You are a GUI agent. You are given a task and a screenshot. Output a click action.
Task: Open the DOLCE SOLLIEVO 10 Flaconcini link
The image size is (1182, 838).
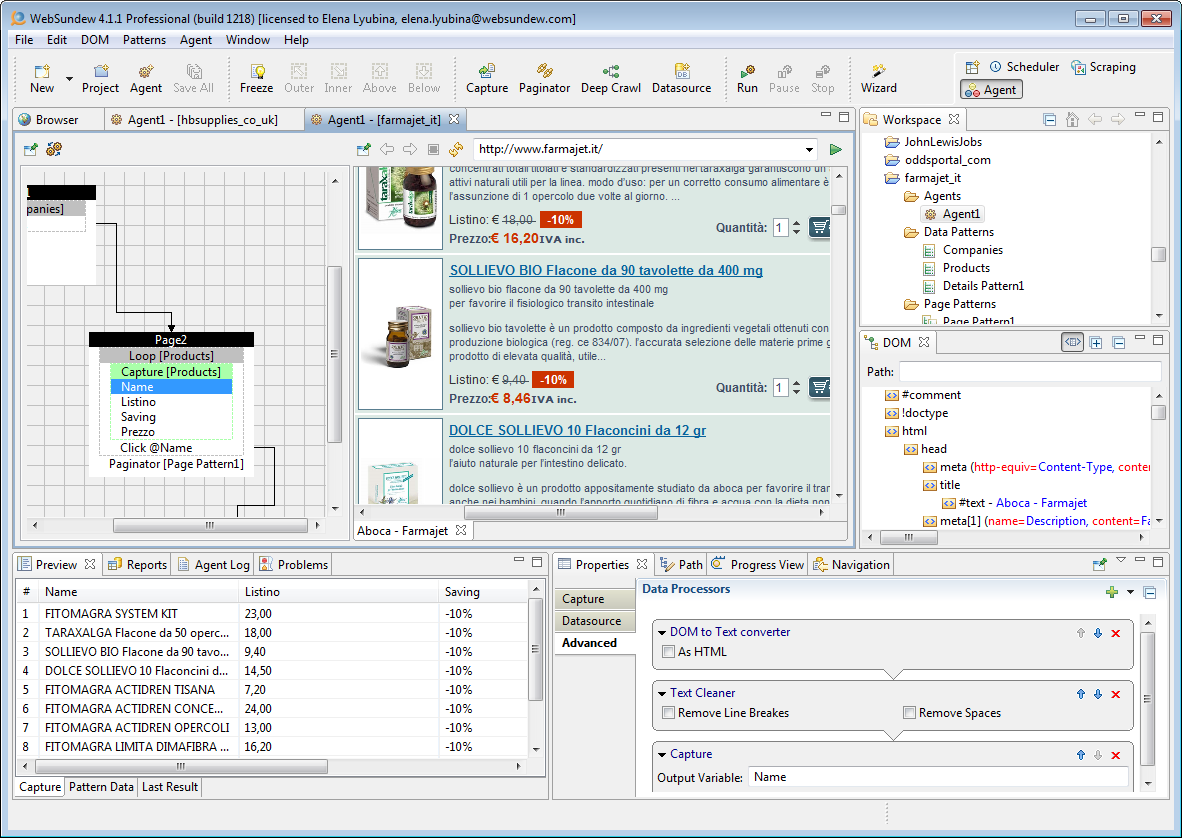577,430
